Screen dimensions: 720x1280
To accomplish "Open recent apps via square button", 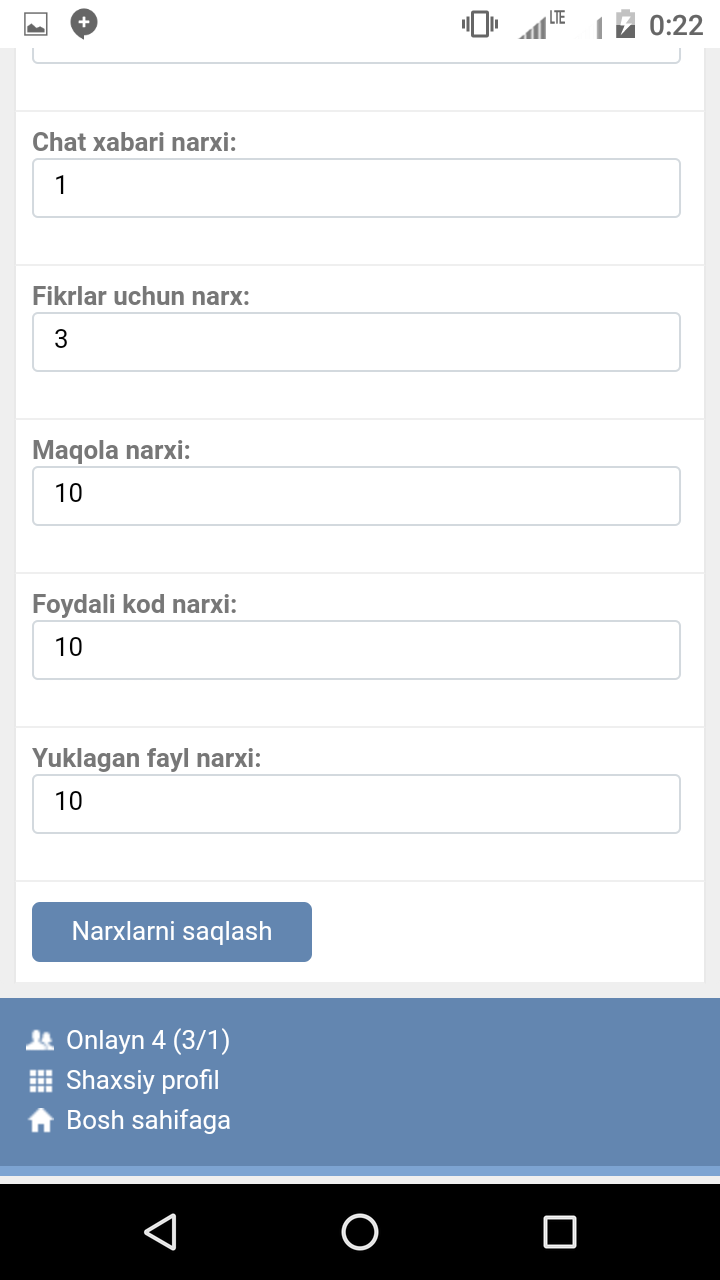I will pos(559,1232).
